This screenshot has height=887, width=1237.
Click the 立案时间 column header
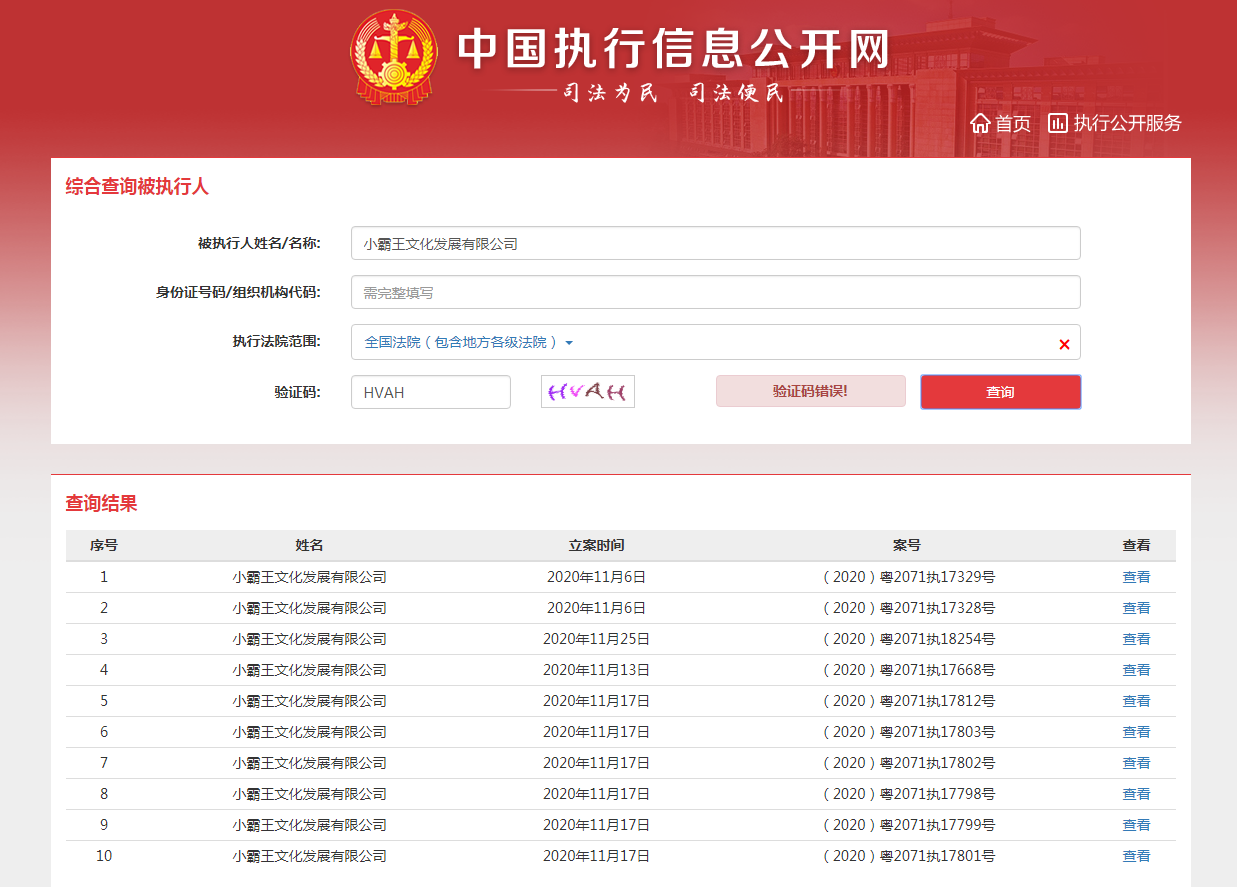[x=597, y=546]
